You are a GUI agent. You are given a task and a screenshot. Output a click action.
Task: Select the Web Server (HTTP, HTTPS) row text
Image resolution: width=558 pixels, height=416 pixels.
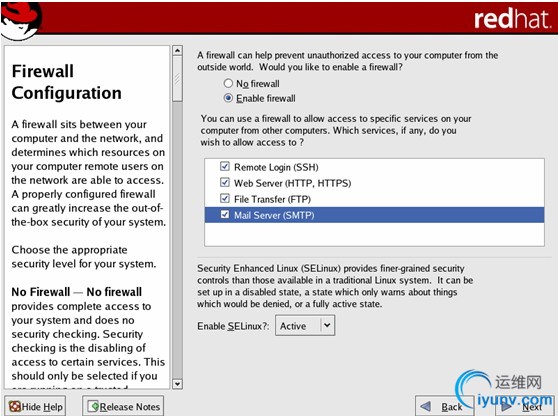[x=293, y=183]
